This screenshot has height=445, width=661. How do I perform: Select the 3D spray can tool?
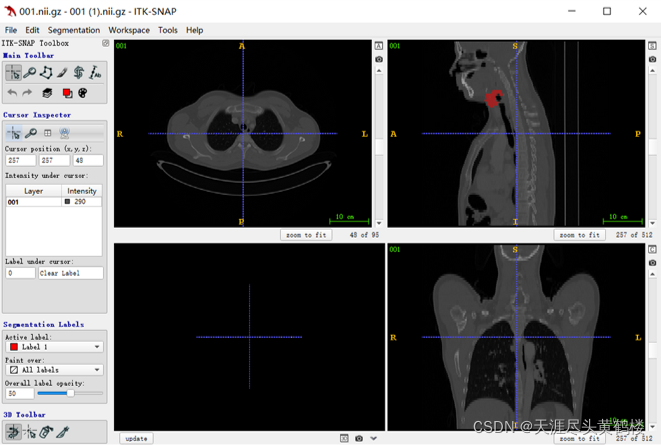tap(46, 432)
